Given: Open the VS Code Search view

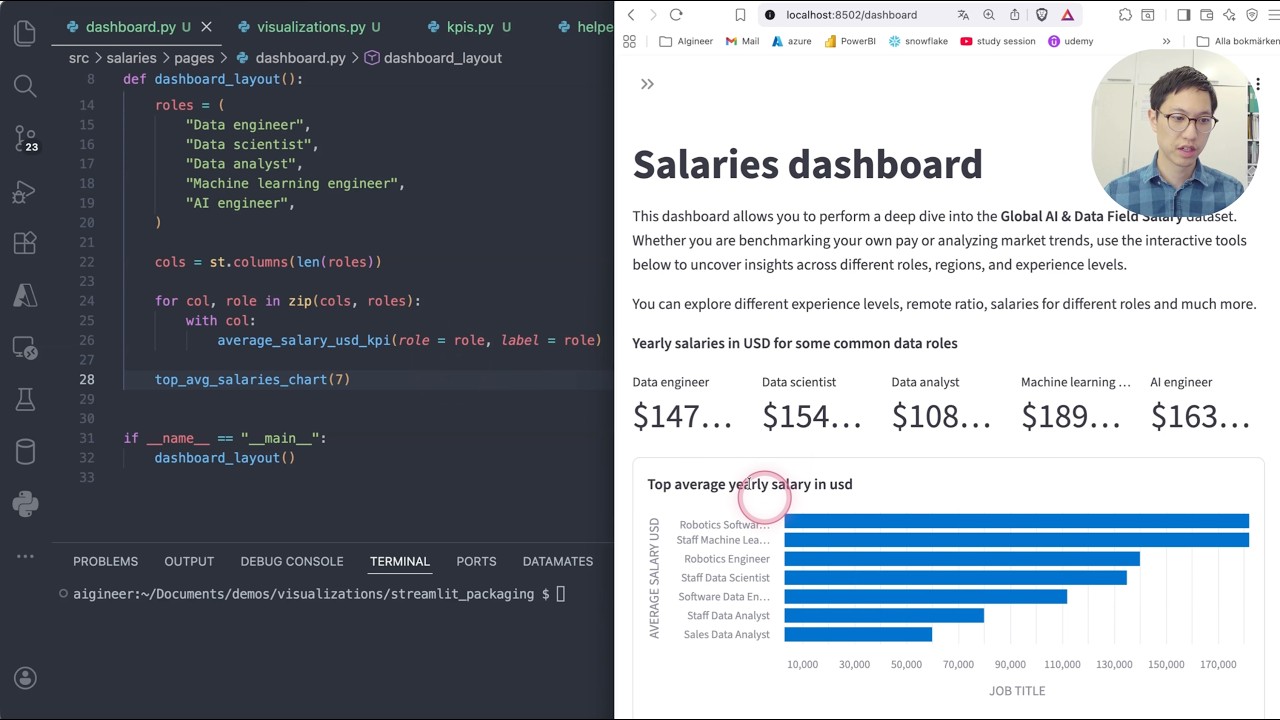Looking at the screenshot, I should pos(25,86).
